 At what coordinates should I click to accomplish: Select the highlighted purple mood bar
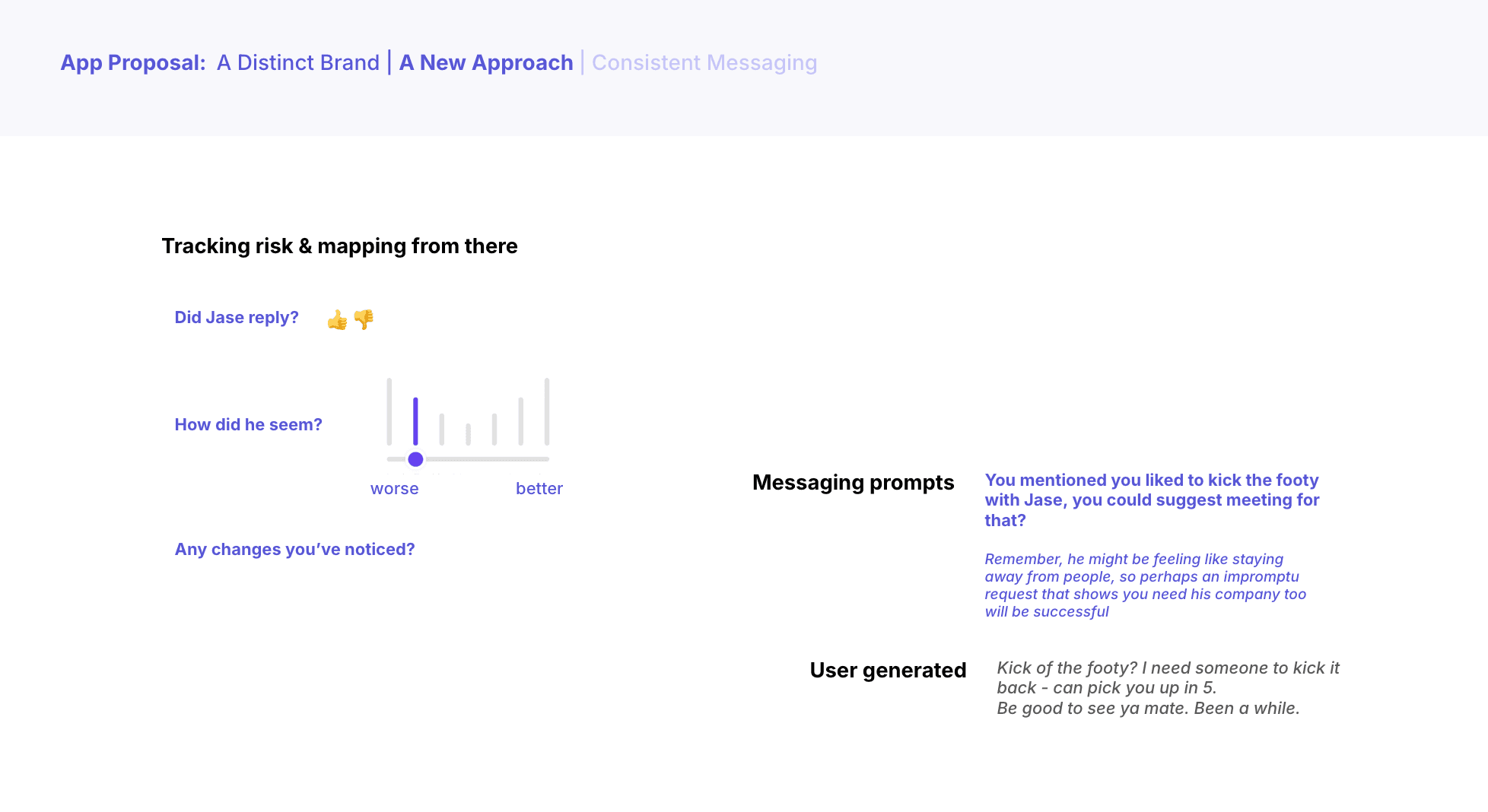click(x=415, y=421)
